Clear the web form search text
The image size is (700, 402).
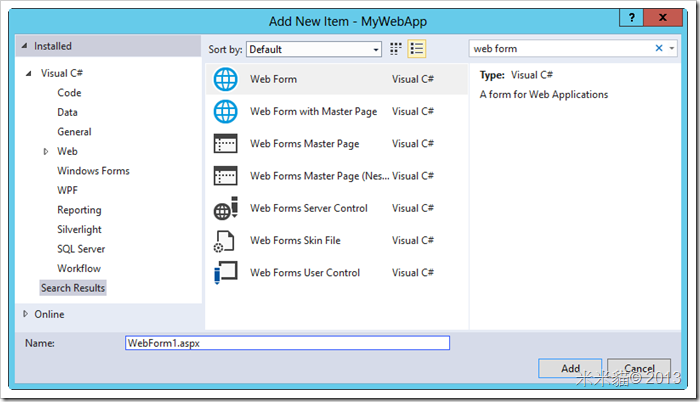[658, 48]
